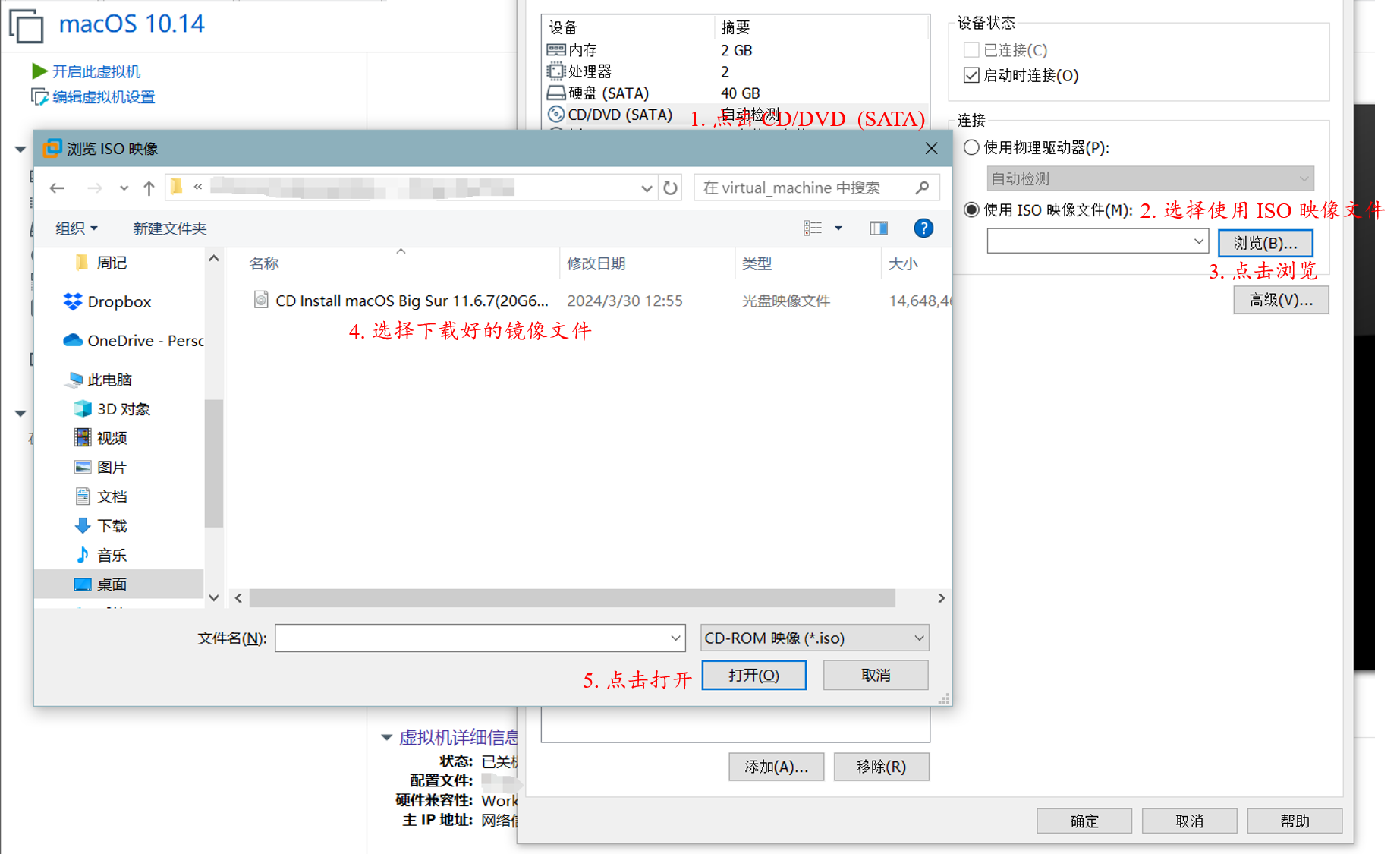
Task: Refresh the folder view
Action: click(x=671, y=188)
